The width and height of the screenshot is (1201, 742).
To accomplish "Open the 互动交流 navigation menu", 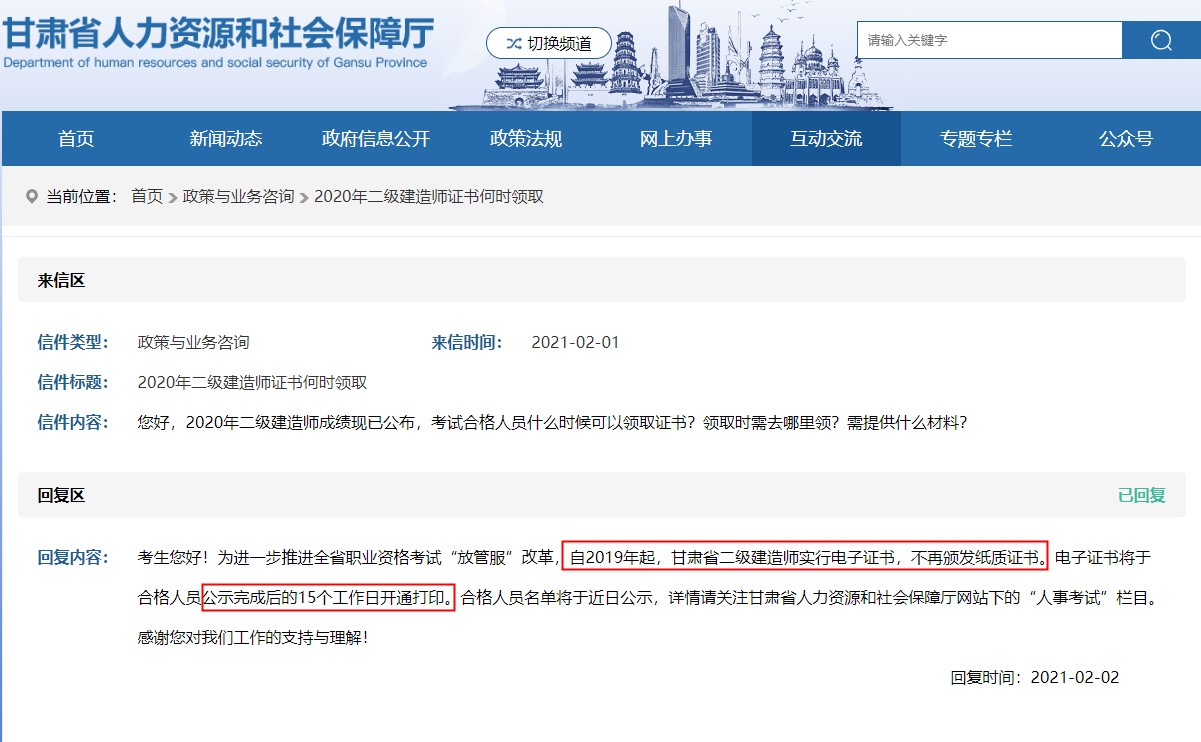I will (825, 139).
